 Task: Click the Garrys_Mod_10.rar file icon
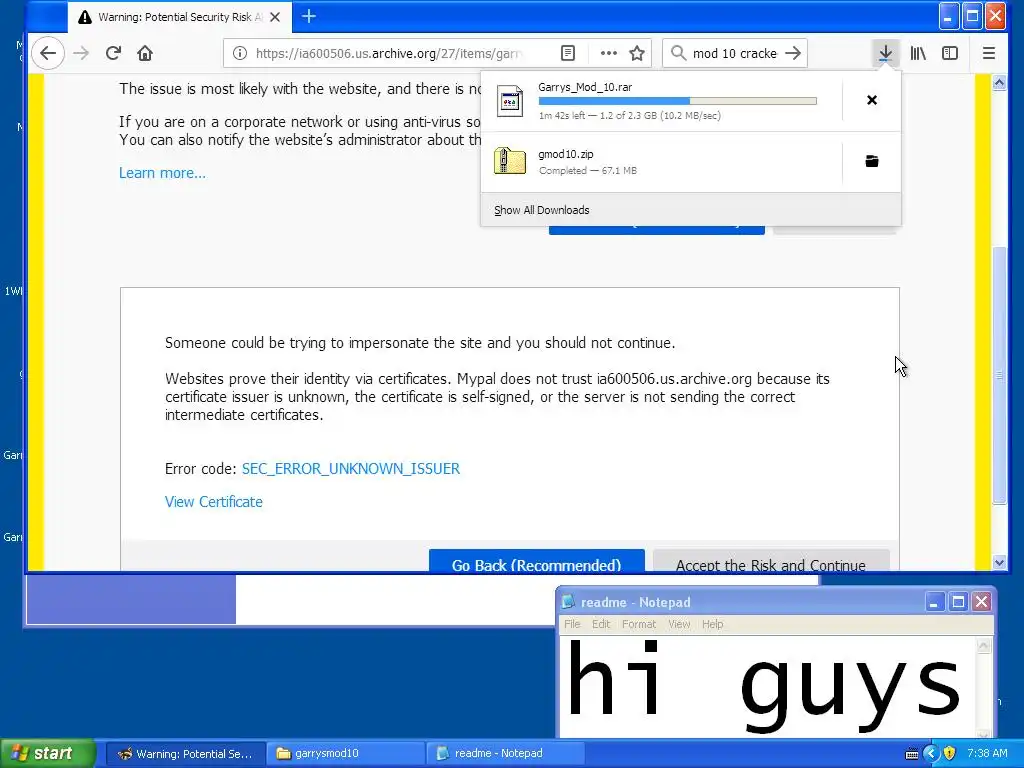click(x=509, y=101)
